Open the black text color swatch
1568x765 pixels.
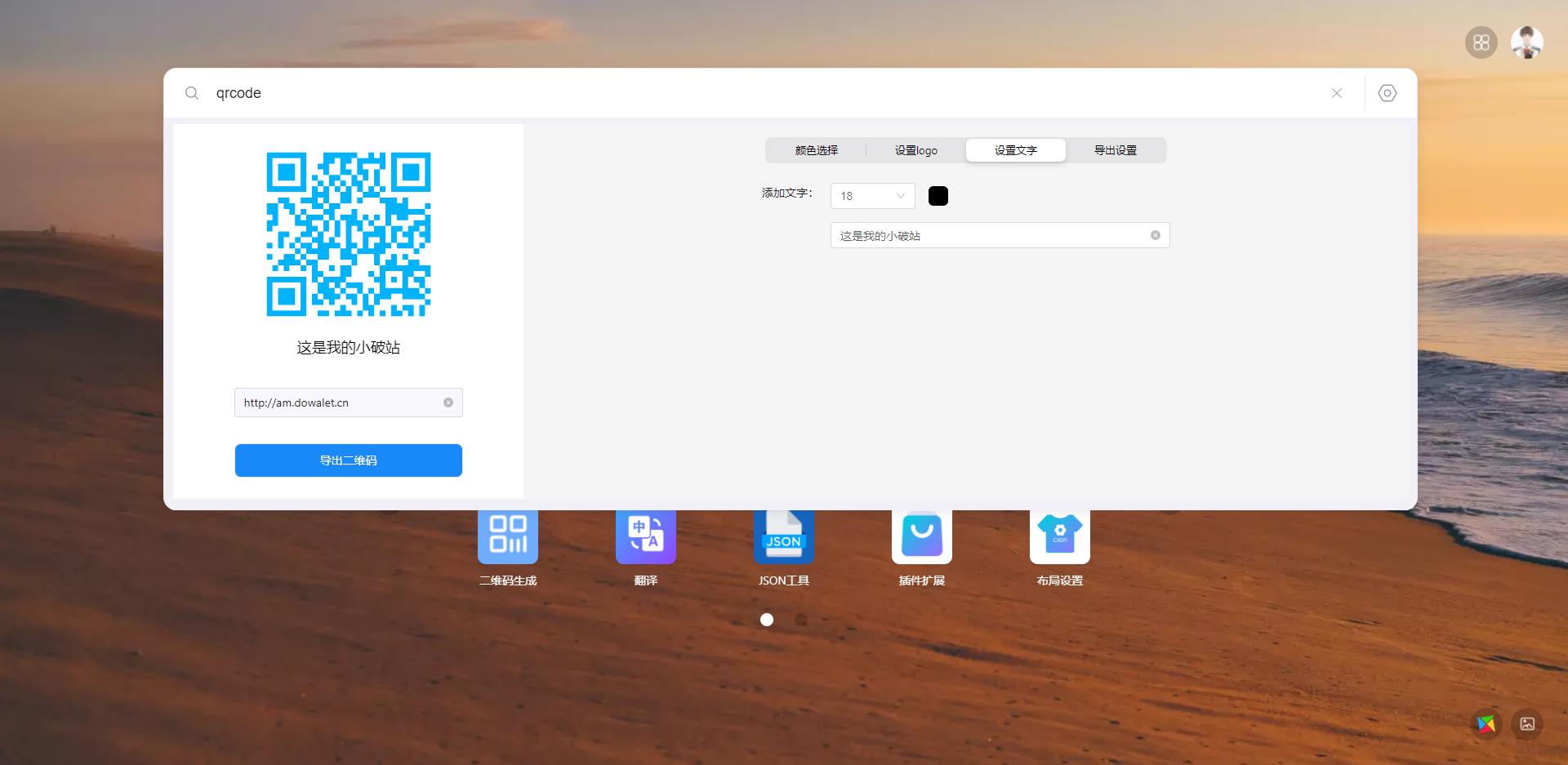coord(938,196)
